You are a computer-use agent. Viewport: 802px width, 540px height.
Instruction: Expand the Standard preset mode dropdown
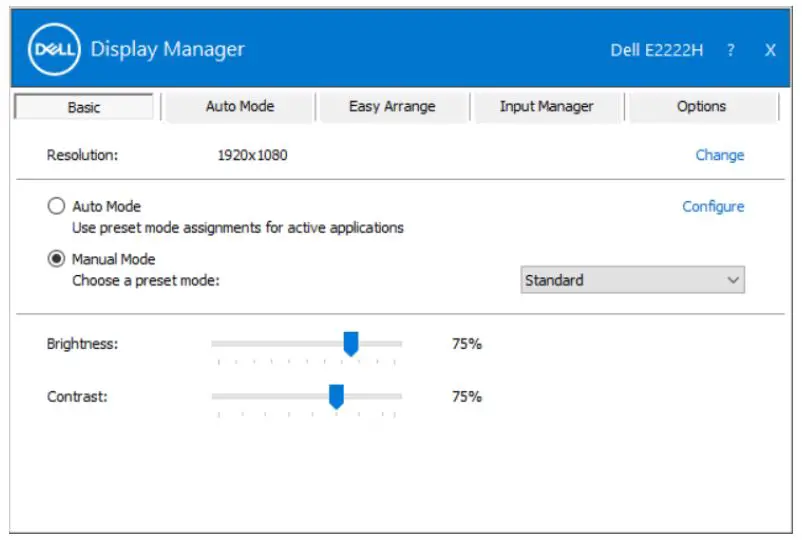(x=633, y=280)
